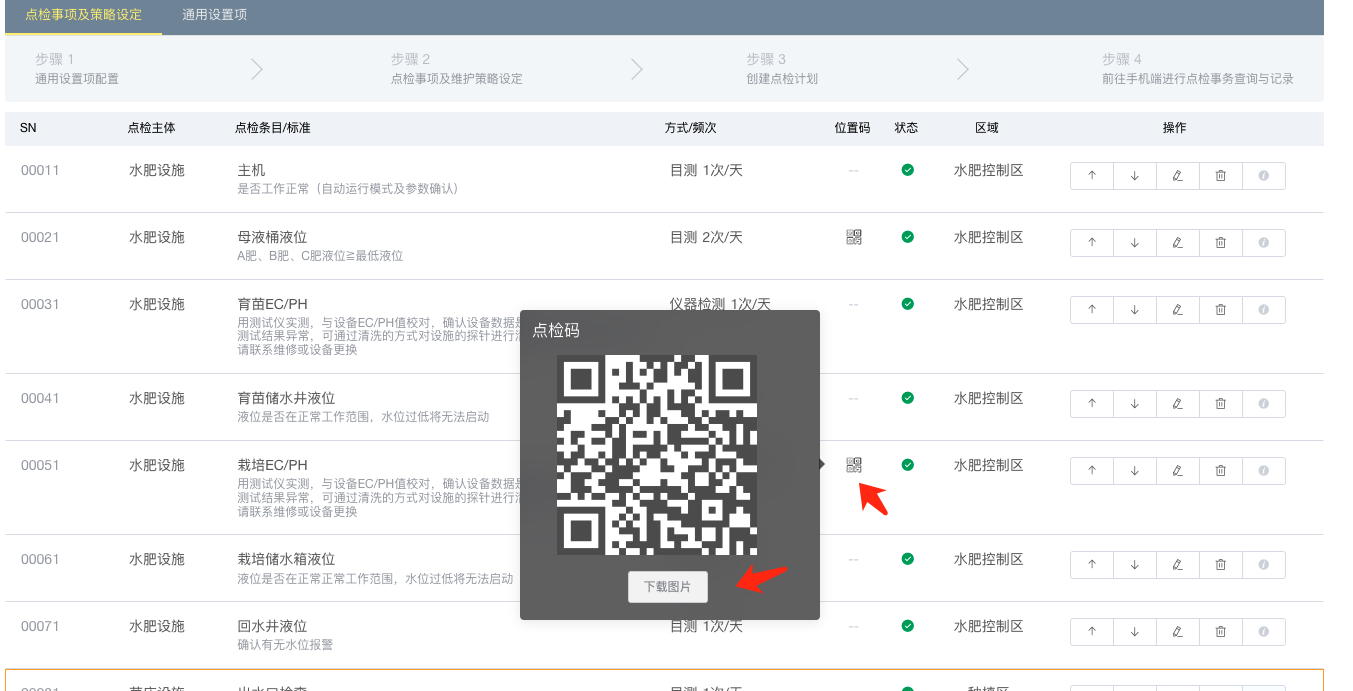Click item name 育苗储水井液位
The height and width of the screenshot is (691, 1353).
point(286,398)
